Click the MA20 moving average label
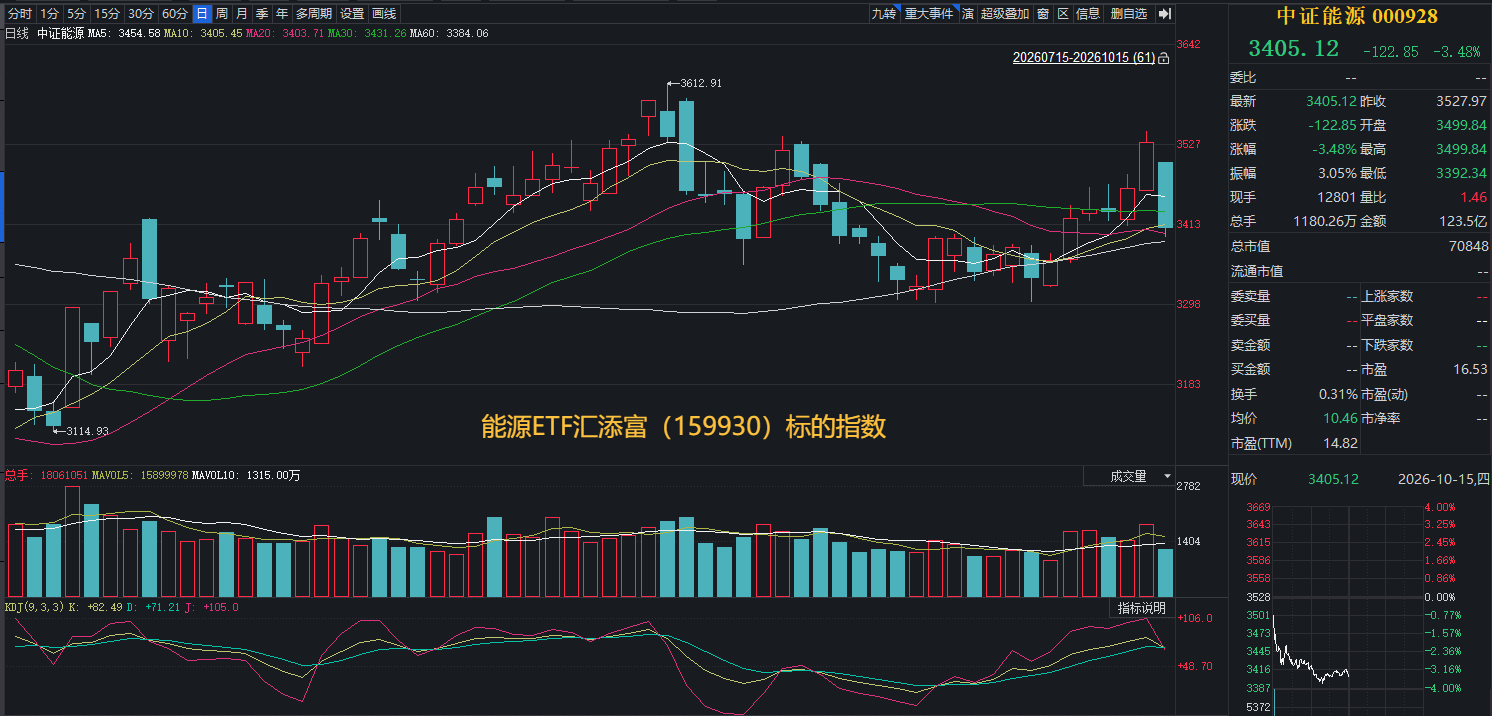 [284, 33]
